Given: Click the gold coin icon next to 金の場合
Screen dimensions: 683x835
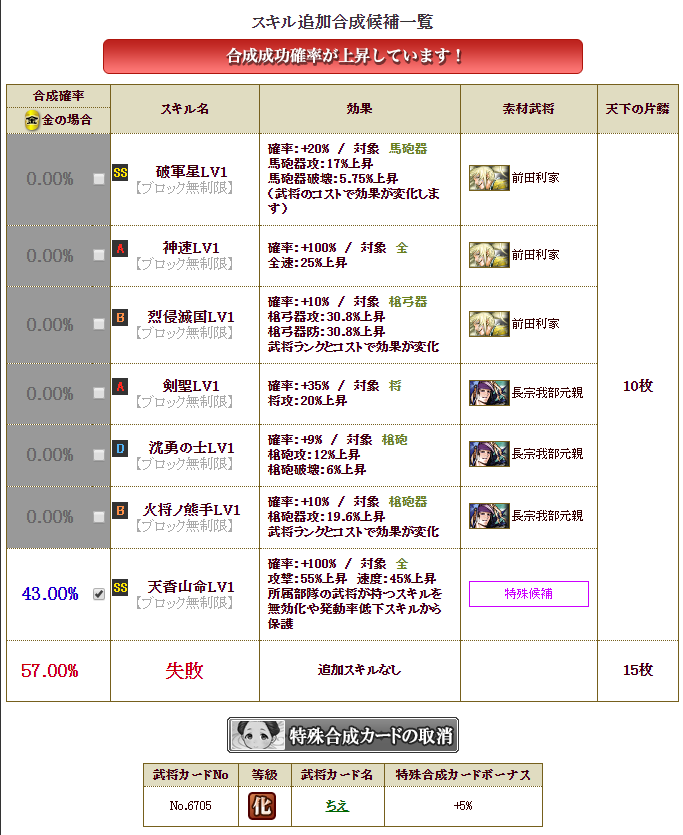Looking at the screenshot, I should (x=32, y=120).
